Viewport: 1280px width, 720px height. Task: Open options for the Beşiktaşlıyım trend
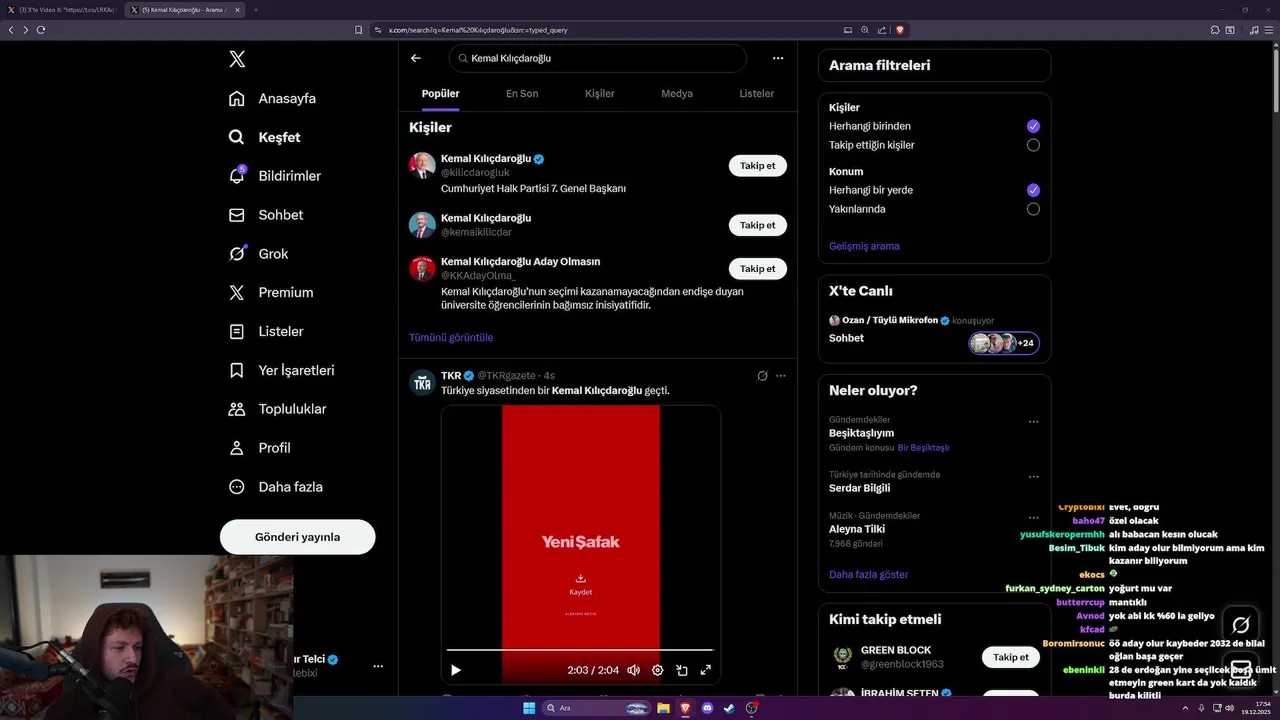(1034, 422)
